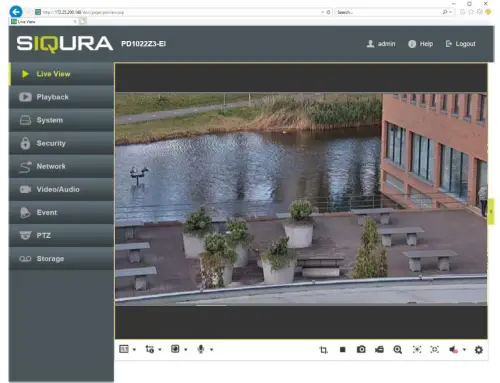Viewport: 500px width, 383px height.
Task: Select the Live View browser tab
Action: [x=42, y=22]
